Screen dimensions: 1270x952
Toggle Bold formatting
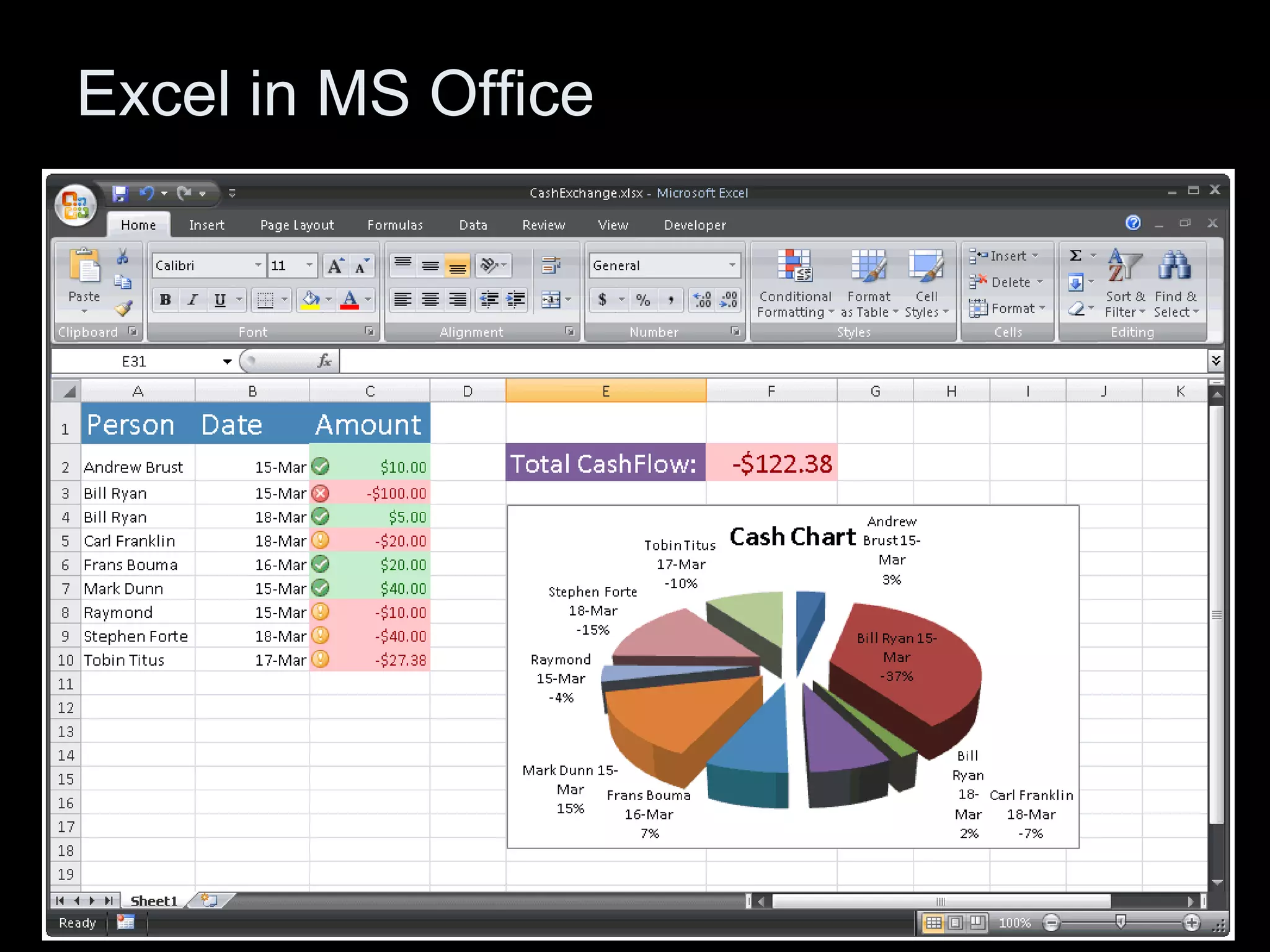coord(165,301)
